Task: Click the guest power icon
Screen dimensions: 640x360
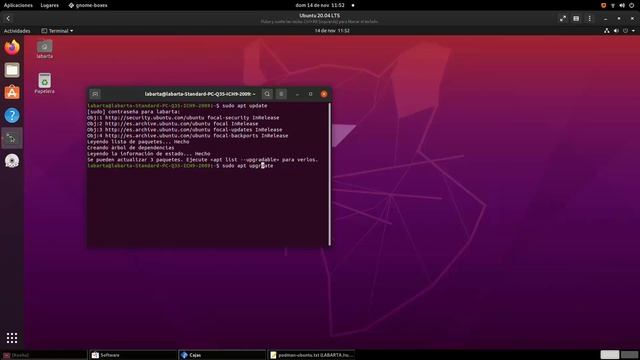Action: (x=625, y=31)
